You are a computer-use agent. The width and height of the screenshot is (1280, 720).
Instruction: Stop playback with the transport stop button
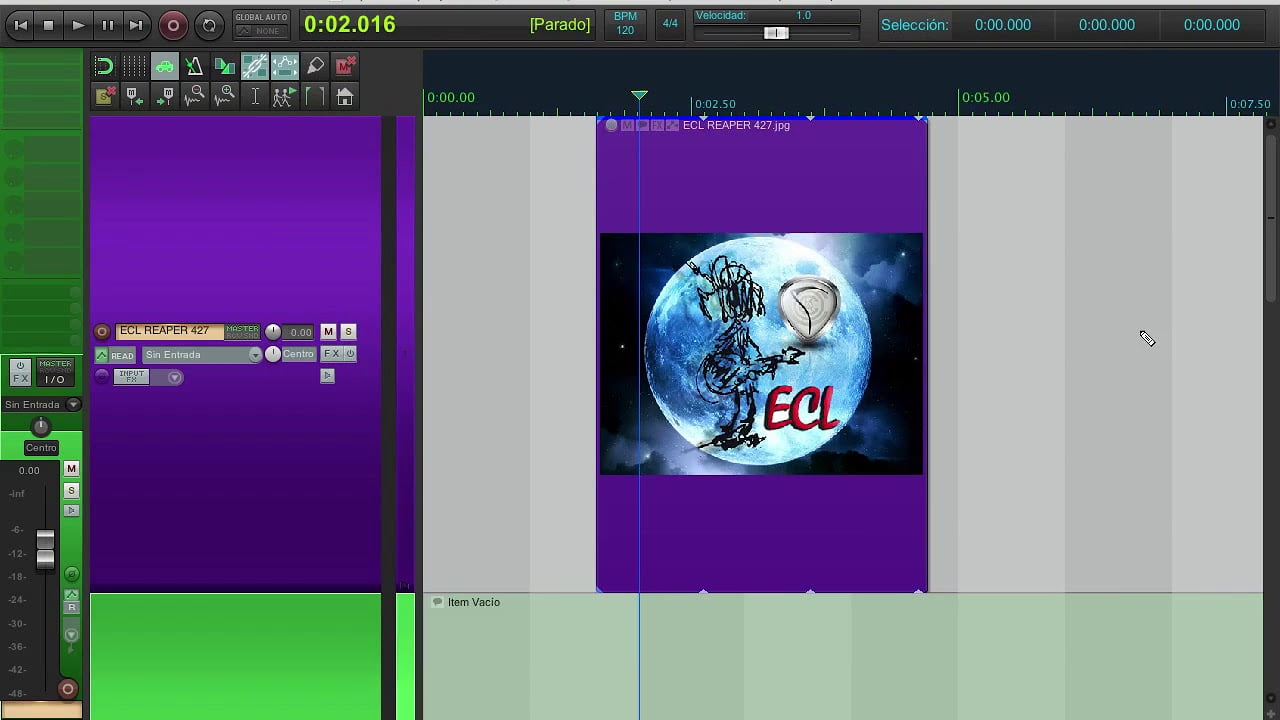point(48,25)
